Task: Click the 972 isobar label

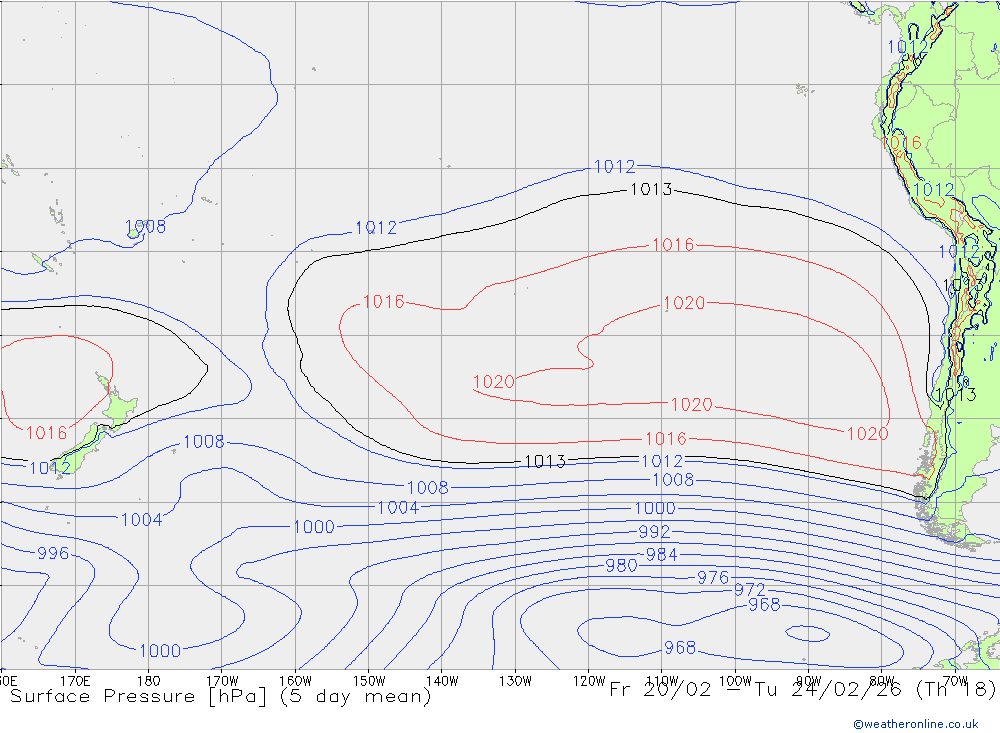Action: (749, 589)
